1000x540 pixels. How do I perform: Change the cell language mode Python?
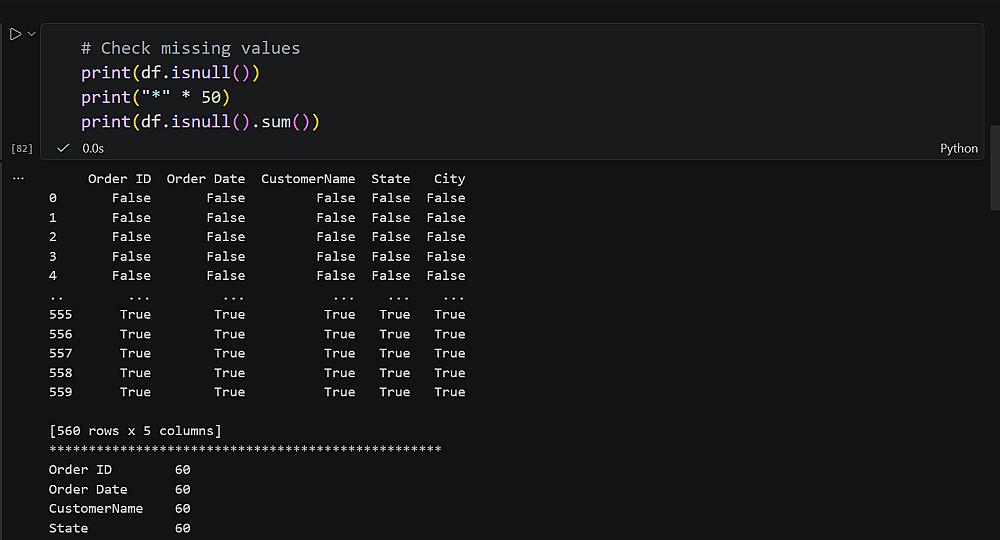click(x=958, y=148)
